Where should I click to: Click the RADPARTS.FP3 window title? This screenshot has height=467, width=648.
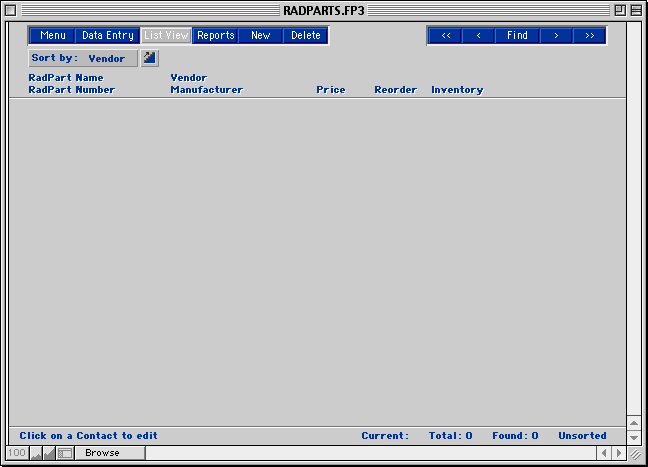click(x=324, y=10)
